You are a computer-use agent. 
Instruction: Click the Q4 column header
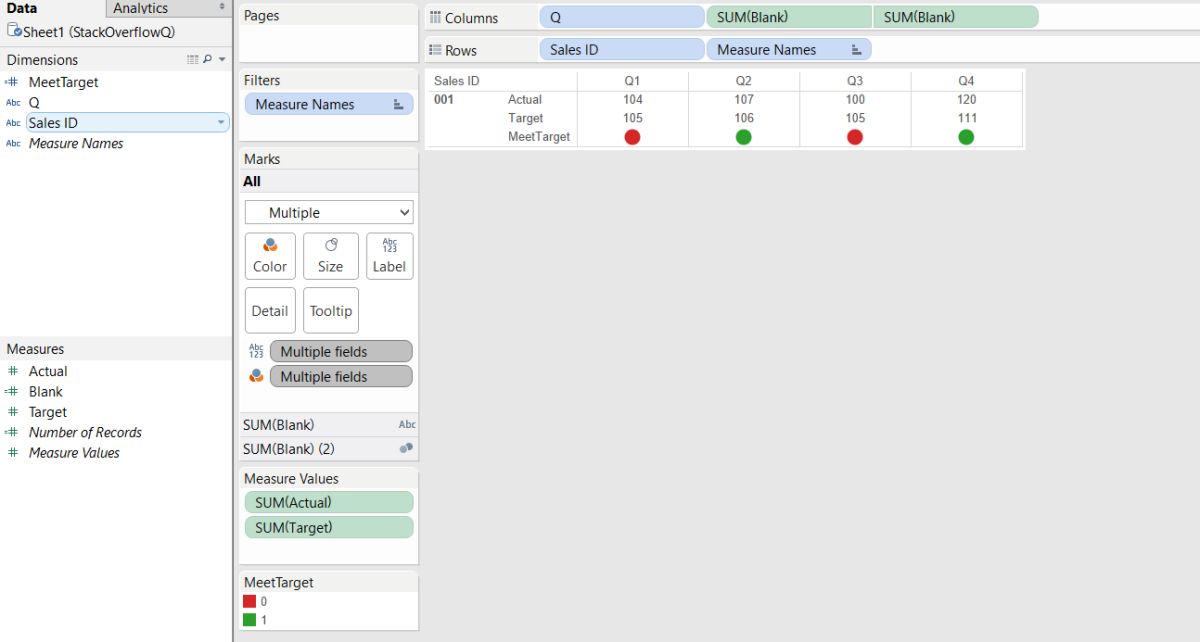[966, 80]
